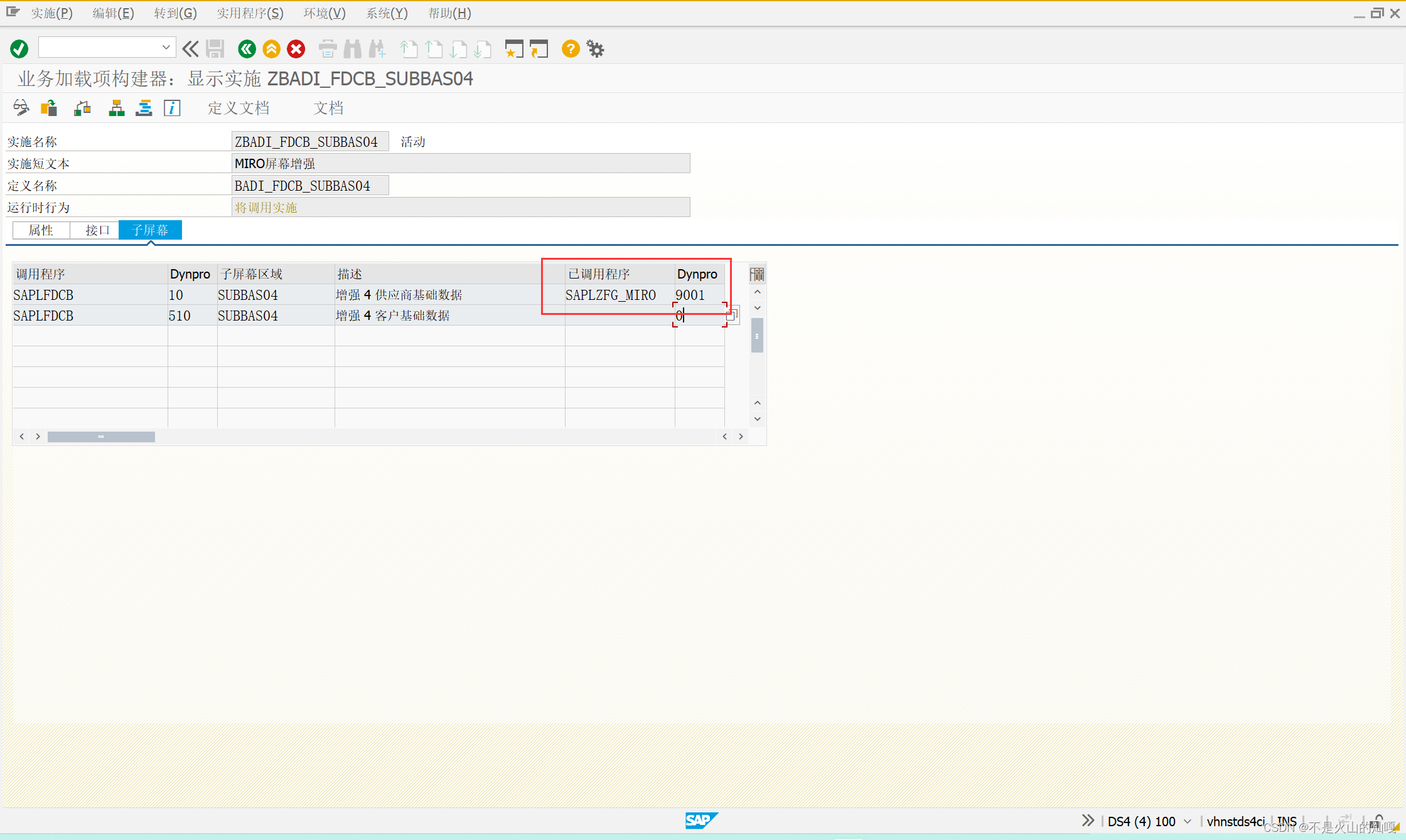Click the green Enter checkmark icon

tap(19, 49)
